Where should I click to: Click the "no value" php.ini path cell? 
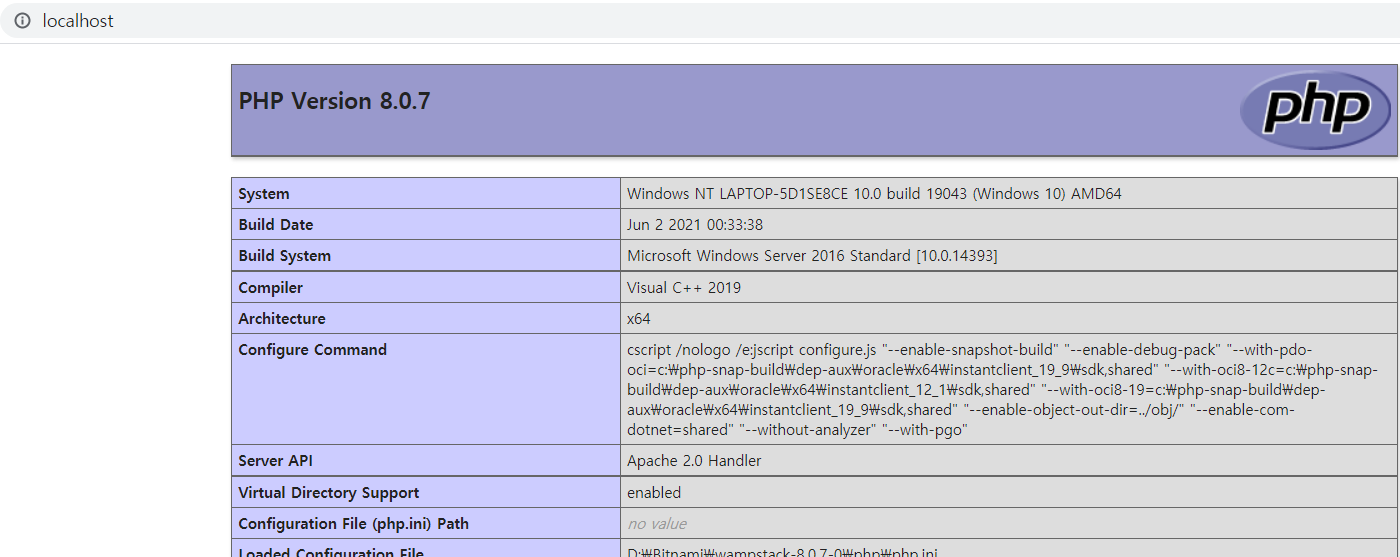click(x=657, y=524)
